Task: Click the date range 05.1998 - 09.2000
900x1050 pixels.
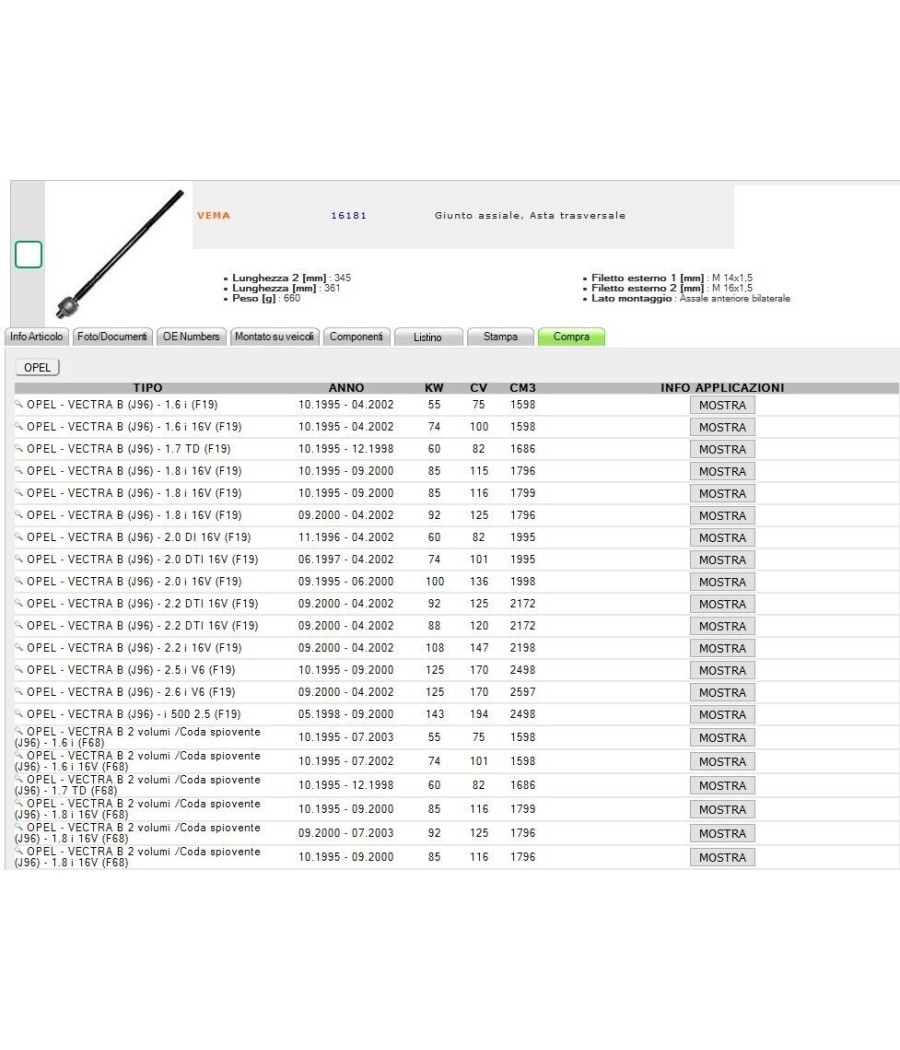Action: [346, 714]
